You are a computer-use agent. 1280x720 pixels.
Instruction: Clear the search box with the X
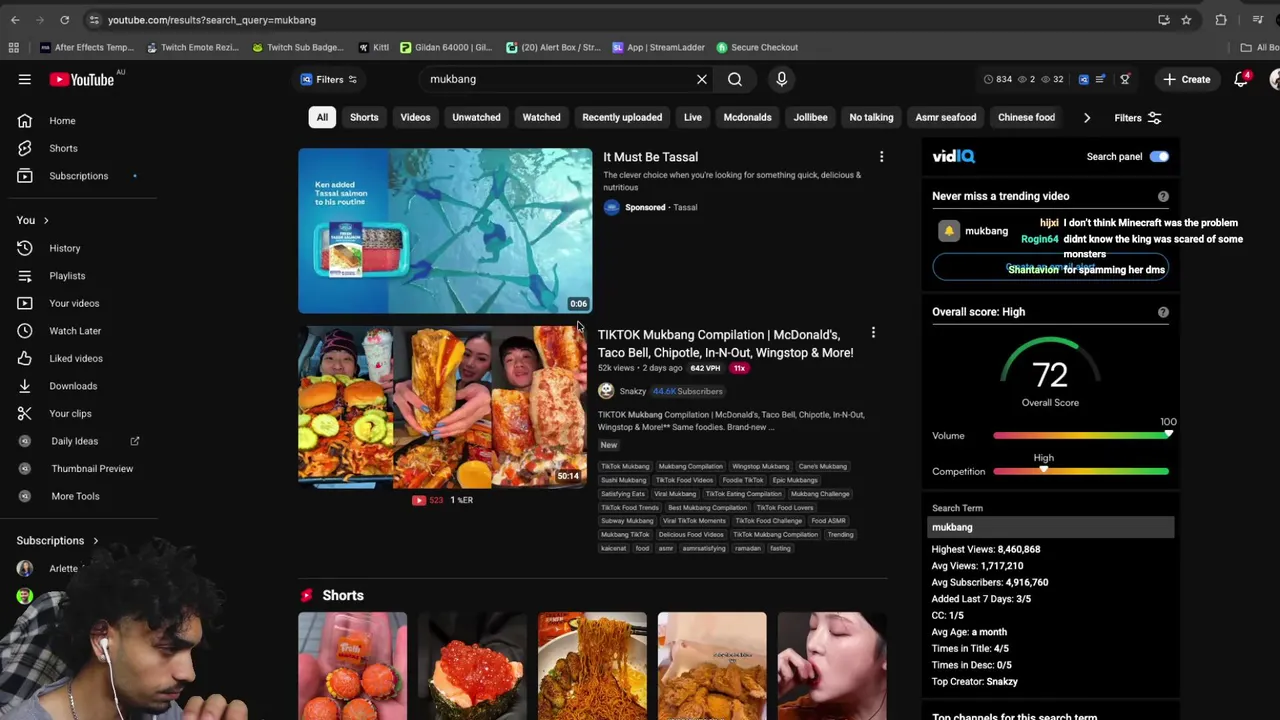[702, 79]
